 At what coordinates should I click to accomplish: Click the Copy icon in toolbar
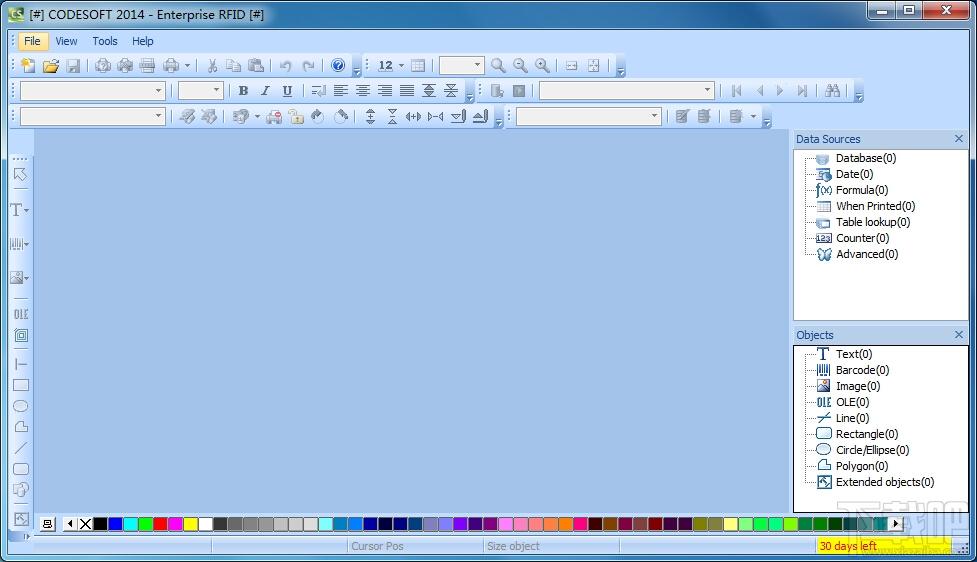[x=234, y=65]
